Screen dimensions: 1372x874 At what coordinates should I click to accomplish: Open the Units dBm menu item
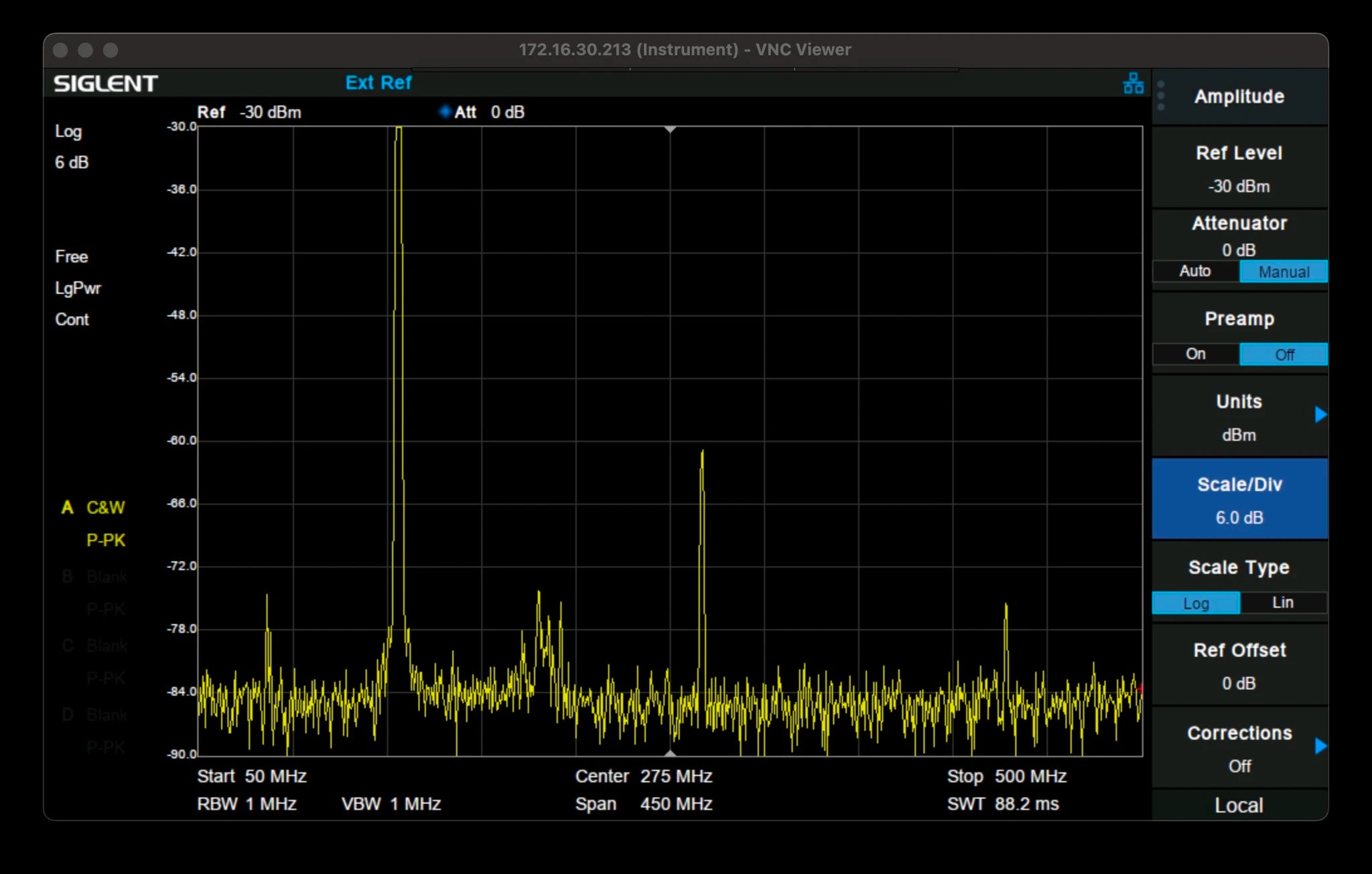[1239, 417]
